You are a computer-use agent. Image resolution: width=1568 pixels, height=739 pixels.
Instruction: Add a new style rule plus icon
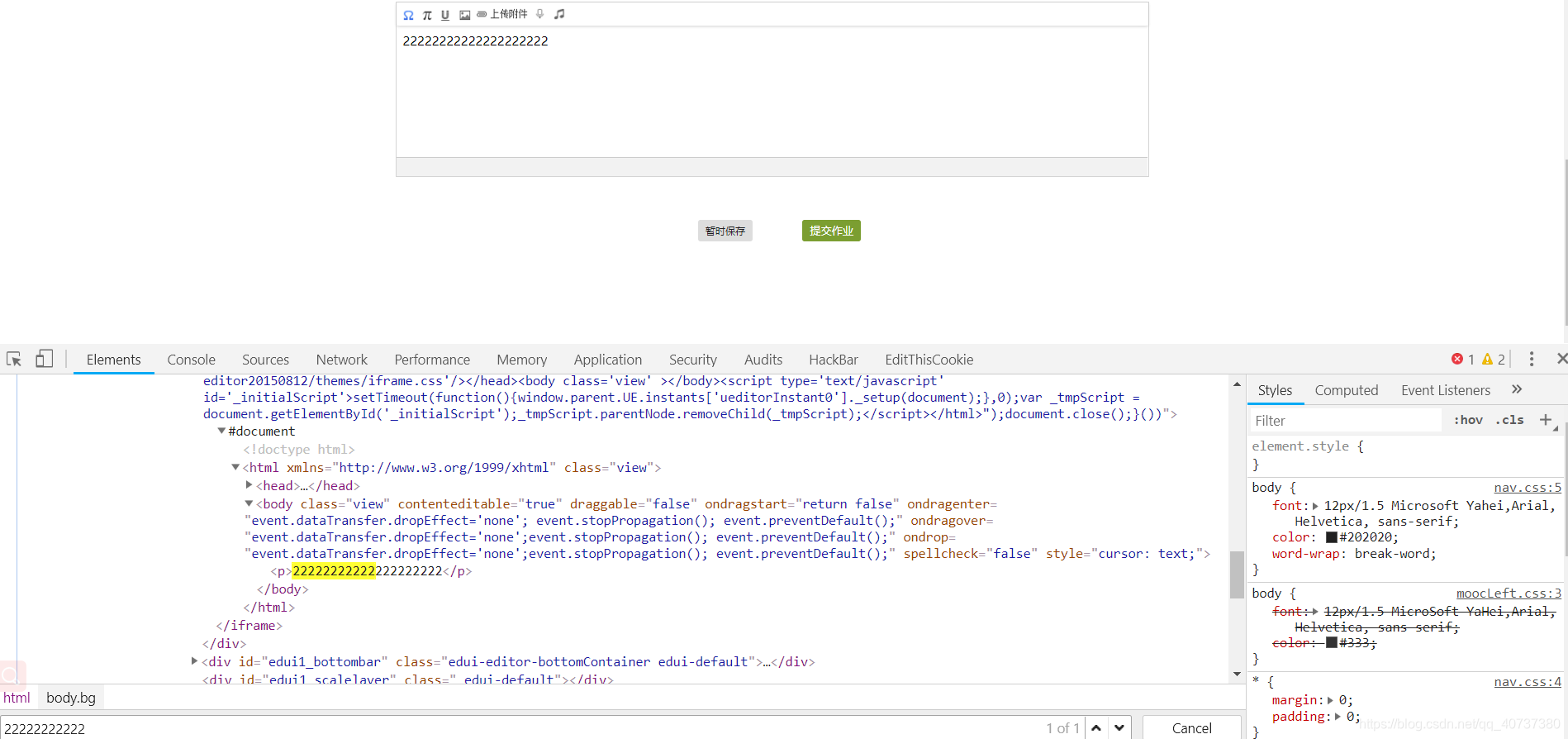(1546, 420)
